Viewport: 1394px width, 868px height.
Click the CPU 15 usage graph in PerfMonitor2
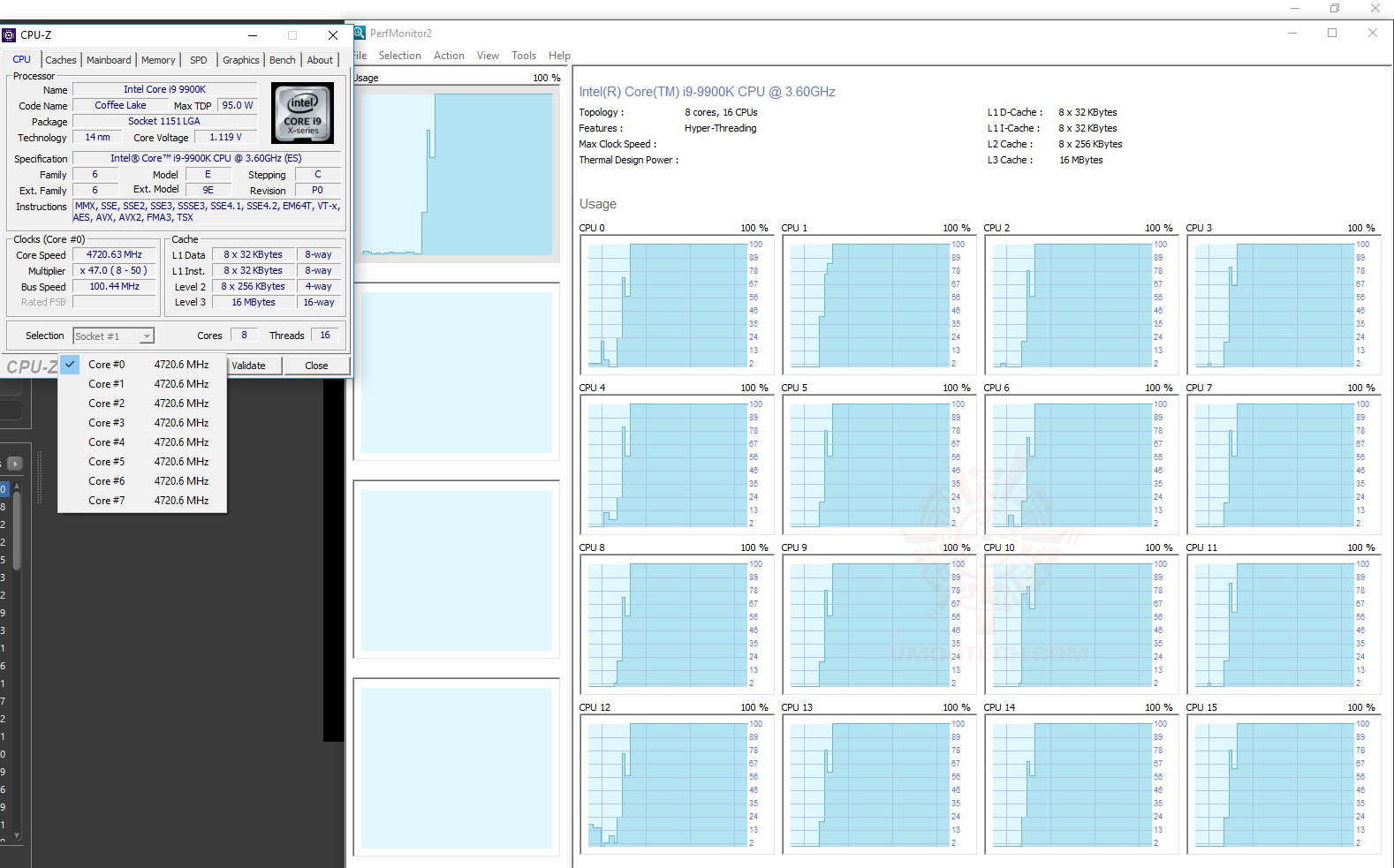(1283, 784)
